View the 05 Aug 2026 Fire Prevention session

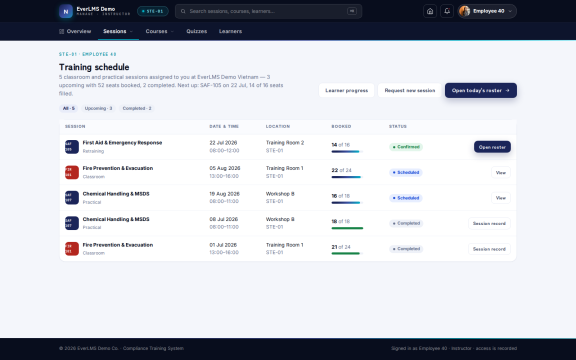(501, 173)
